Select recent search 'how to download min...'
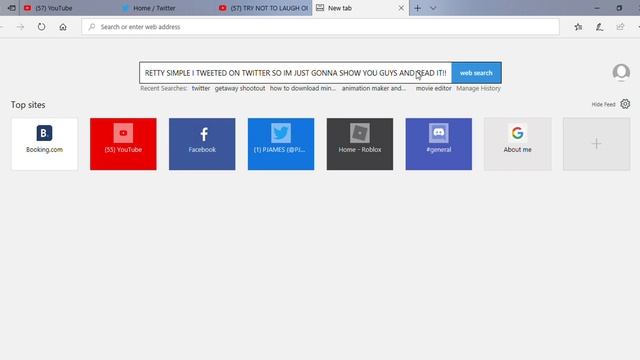Viewport: 640px width, 360px height. pos(302,88)
